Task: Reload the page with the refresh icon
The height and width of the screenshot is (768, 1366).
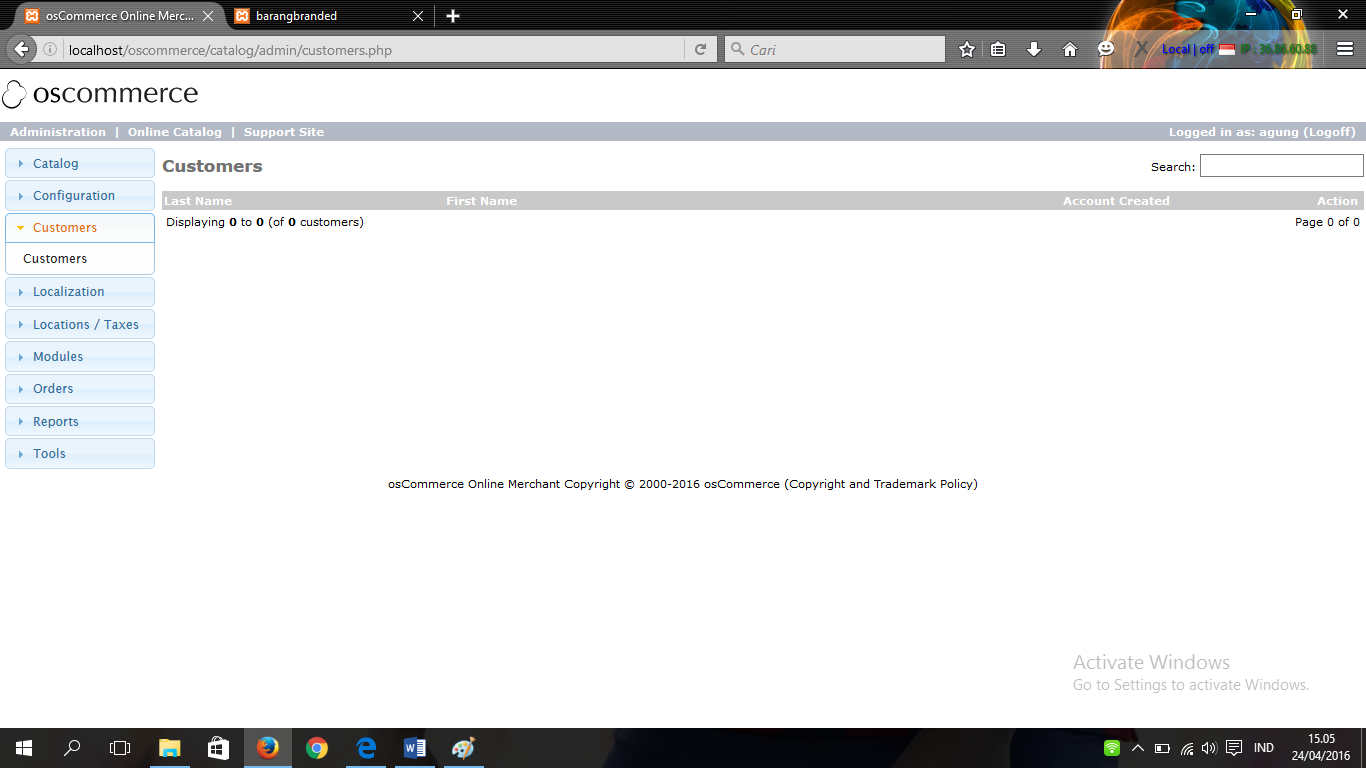Action: 701,49
